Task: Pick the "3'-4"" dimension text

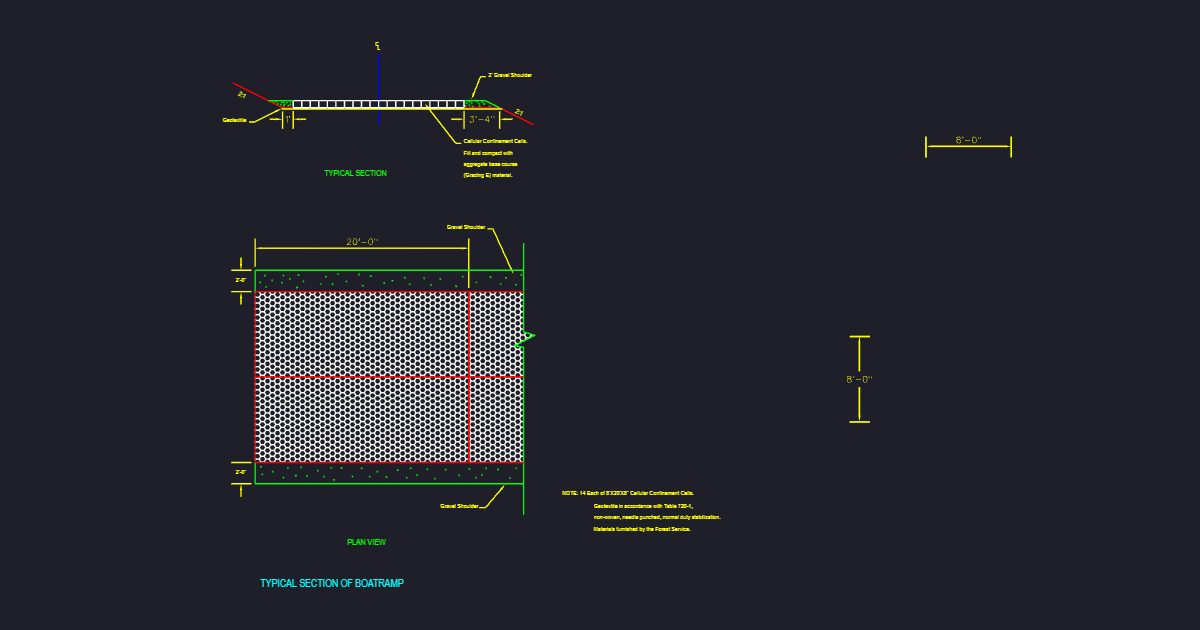Action: (481, 119)
